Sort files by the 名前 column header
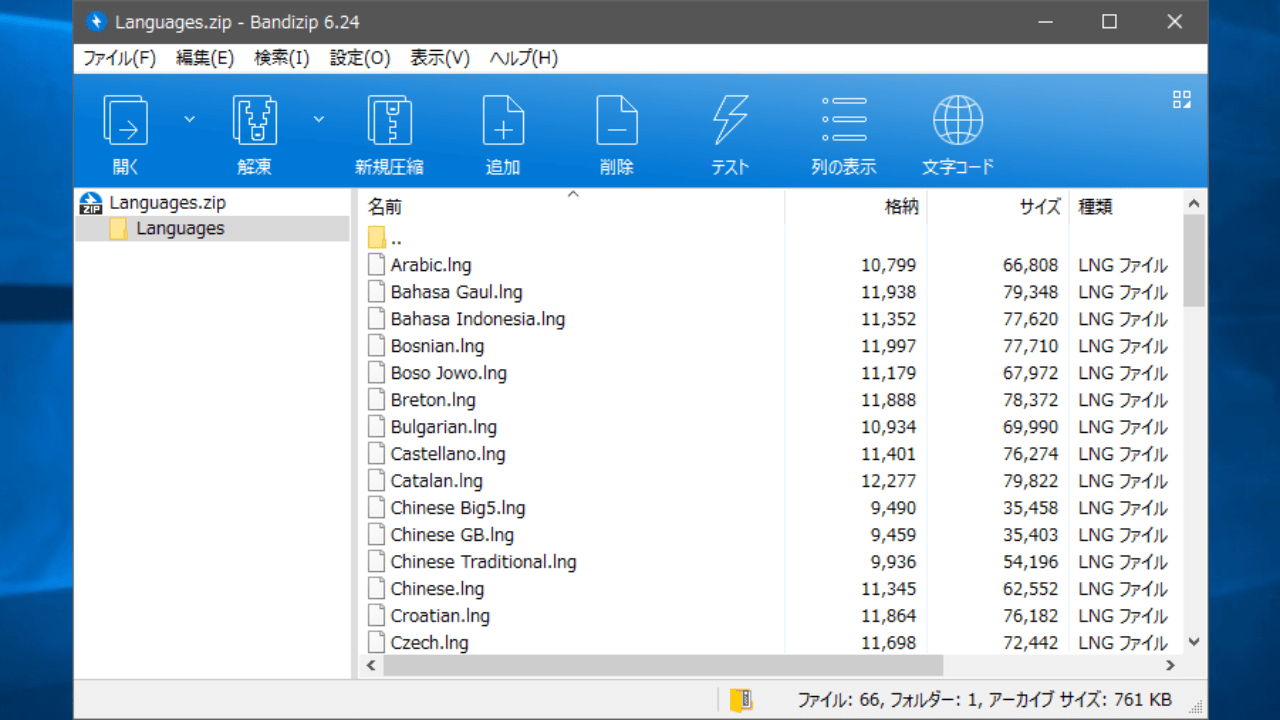The image size is (1280, 720). (x=385, y=207)
